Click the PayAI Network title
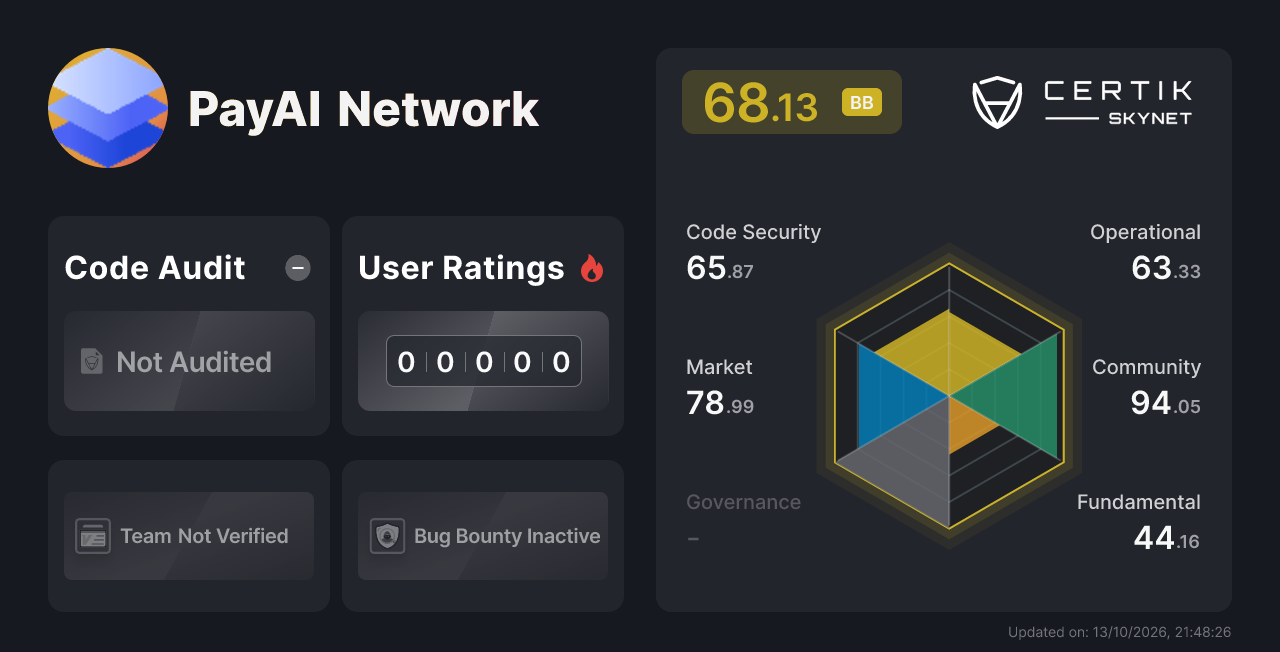Image resolution: width=1280 pixels, height=652 pixels. 364,109
